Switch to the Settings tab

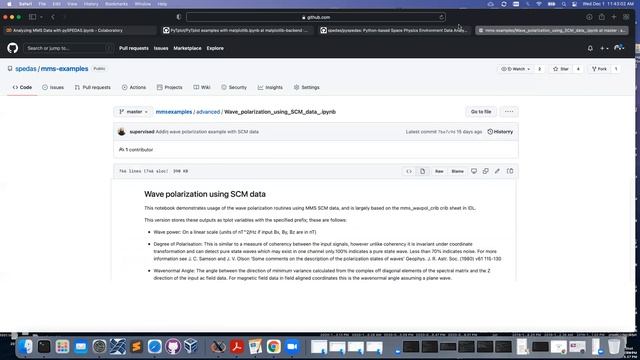307,87
